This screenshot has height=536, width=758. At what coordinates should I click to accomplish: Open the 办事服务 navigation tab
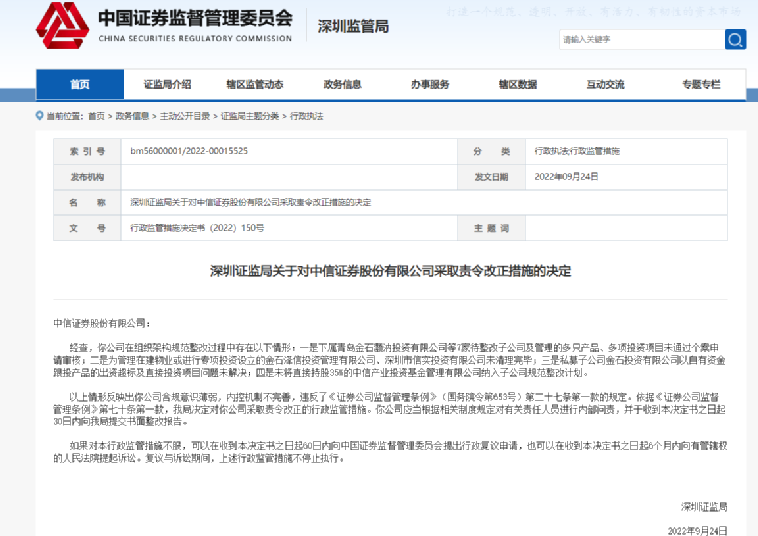pyautogui.click(x=430, y=85)
